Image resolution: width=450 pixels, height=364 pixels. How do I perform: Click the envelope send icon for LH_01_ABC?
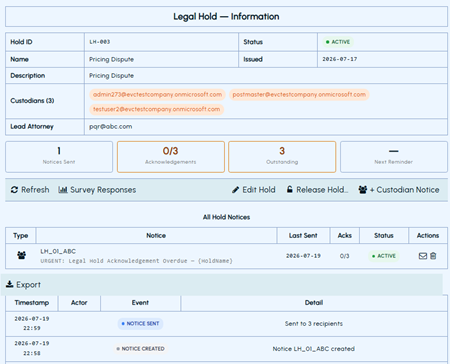[x=423, y=256]
